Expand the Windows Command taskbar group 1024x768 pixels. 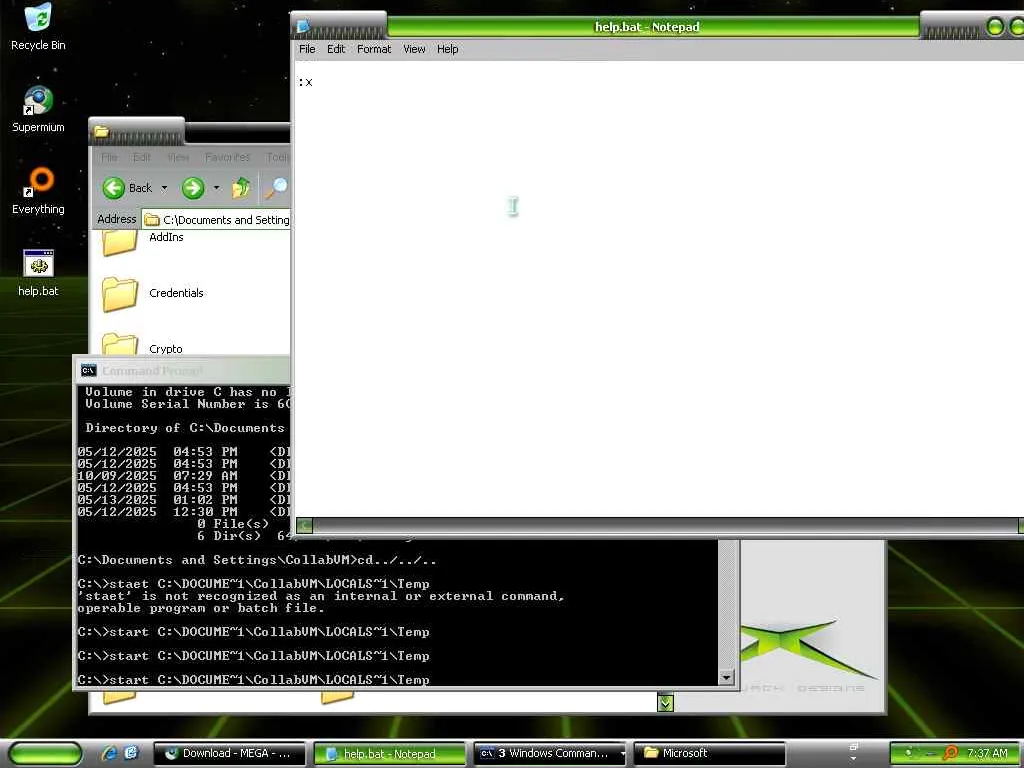622,754
